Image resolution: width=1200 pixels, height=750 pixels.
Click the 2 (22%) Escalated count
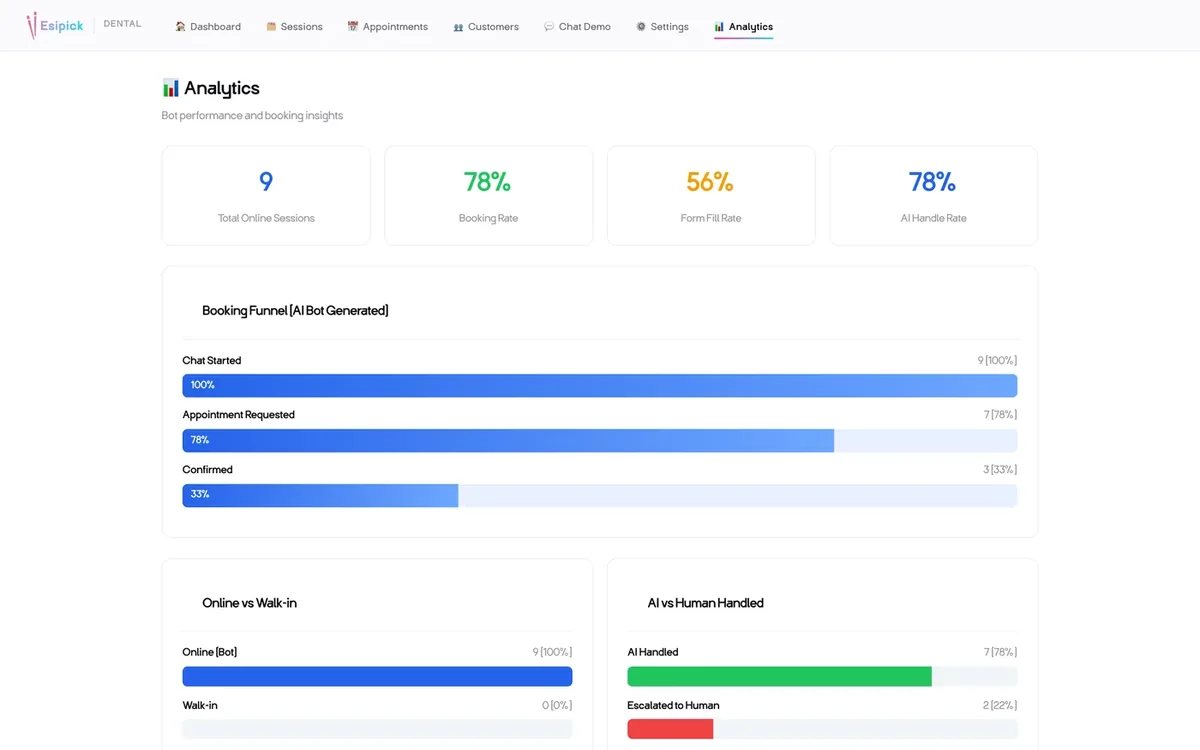click(x=1000, y=705)
